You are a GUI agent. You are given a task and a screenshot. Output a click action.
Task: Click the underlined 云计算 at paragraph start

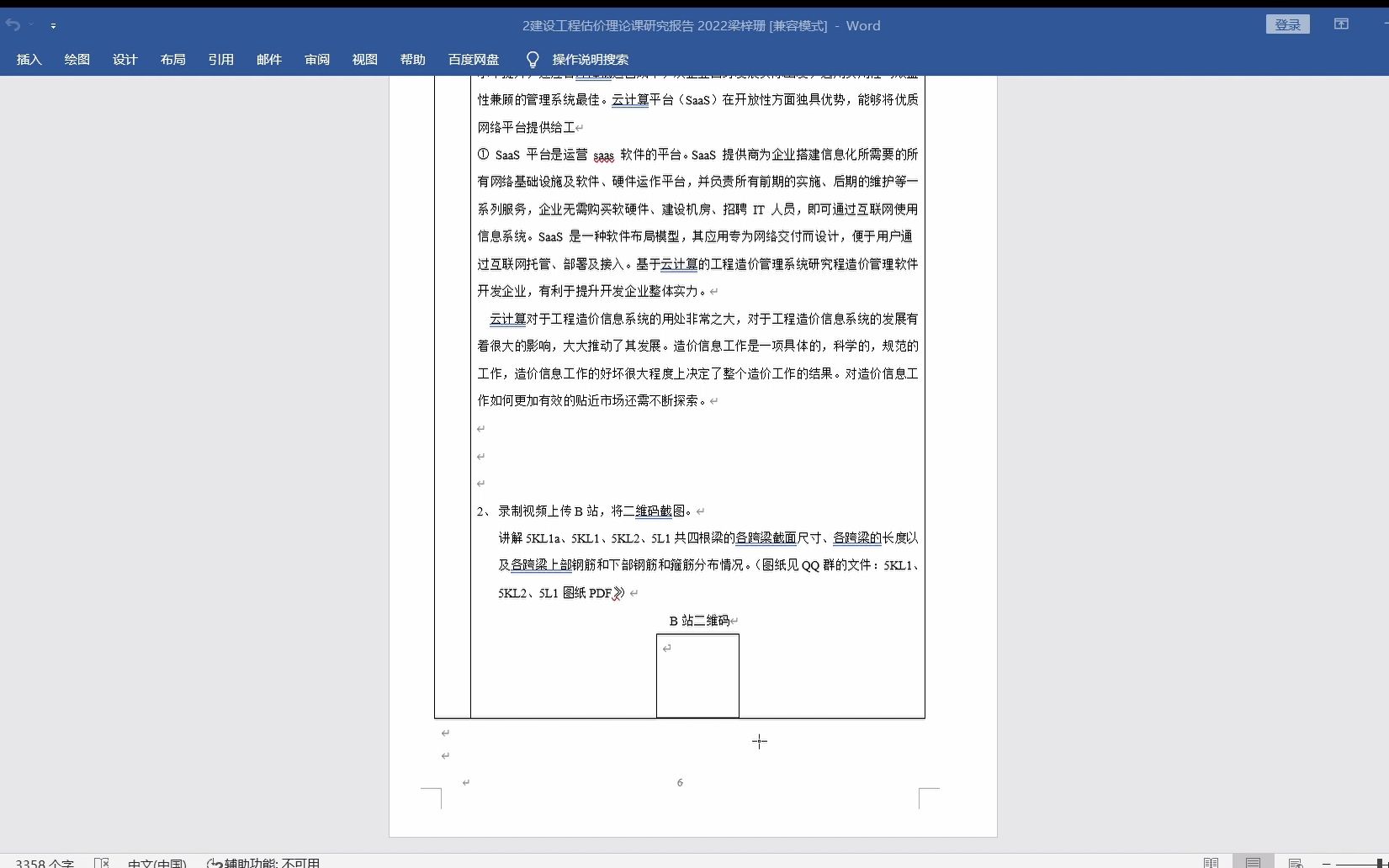(x=508, y=319)
